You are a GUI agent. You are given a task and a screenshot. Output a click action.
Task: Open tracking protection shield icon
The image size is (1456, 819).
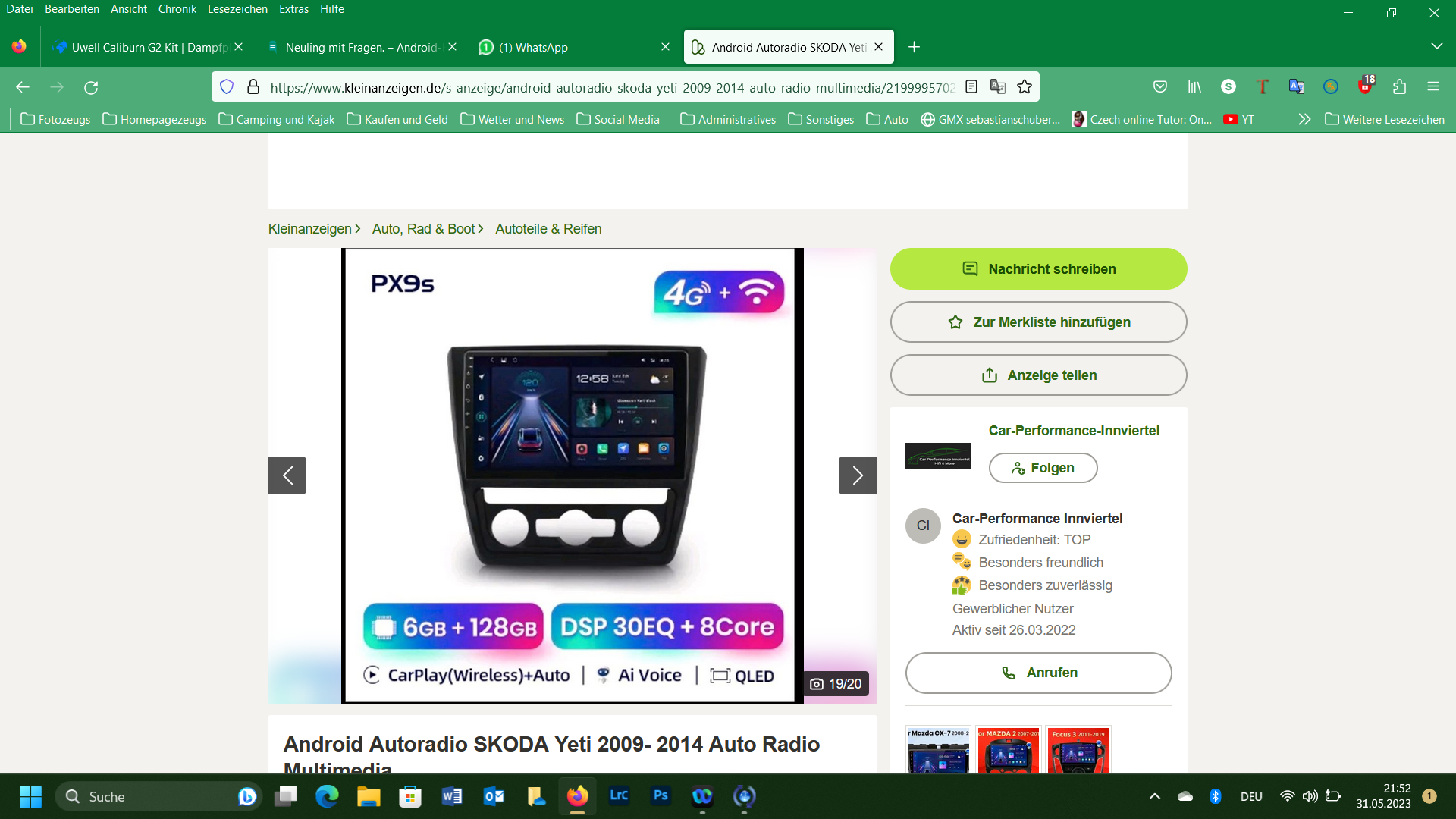(x=226, y=87)
